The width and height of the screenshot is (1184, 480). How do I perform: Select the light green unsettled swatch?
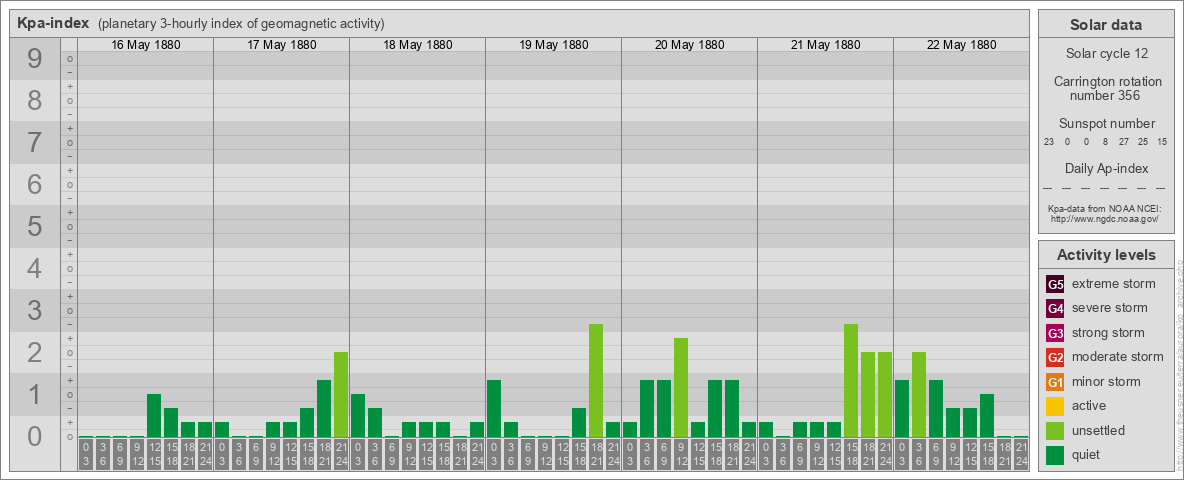[1055, 430]
